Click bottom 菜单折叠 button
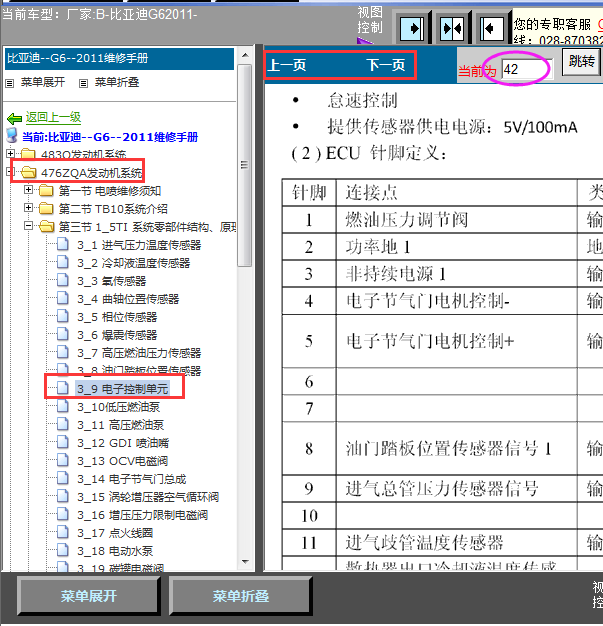Viewport: 603px width, 626px height. [240, 596]
